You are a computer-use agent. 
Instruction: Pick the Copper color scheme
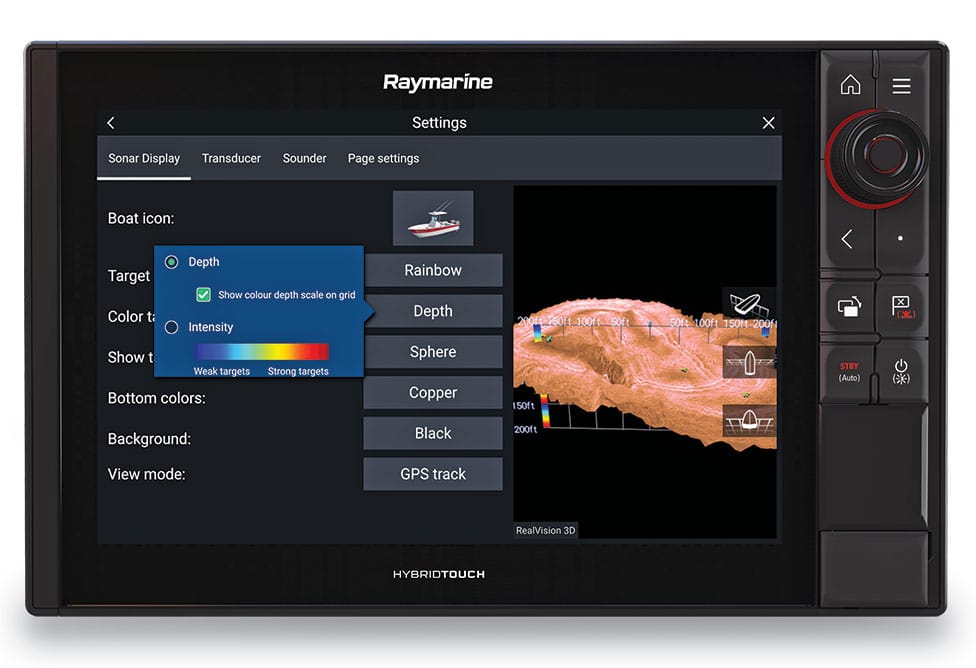(432, 392)
